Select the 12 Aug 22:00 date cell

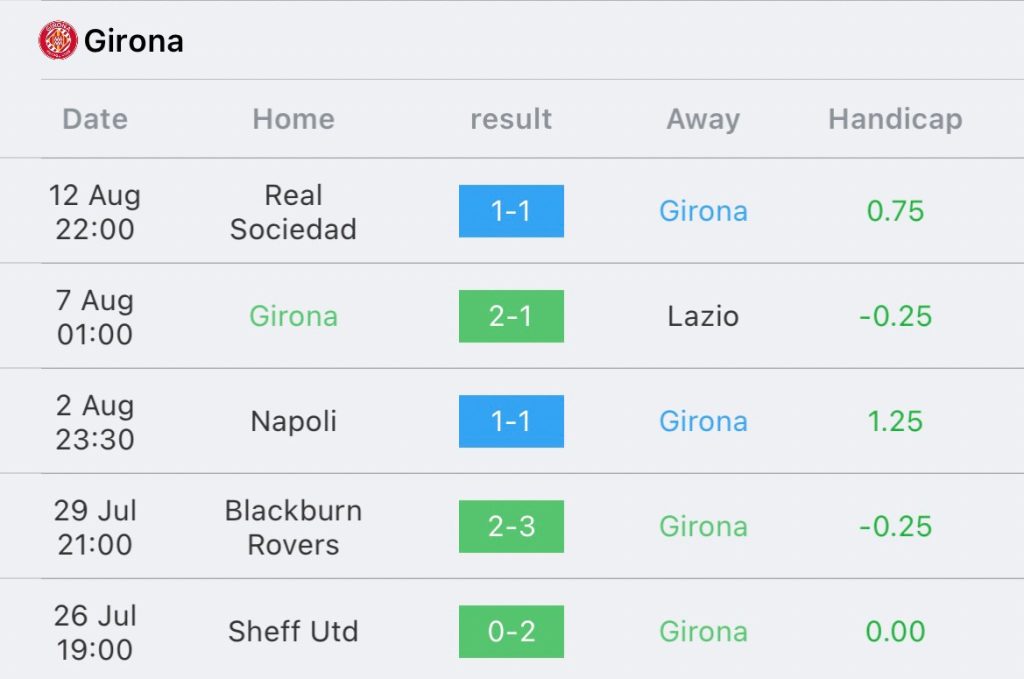(x=95, y=212)
